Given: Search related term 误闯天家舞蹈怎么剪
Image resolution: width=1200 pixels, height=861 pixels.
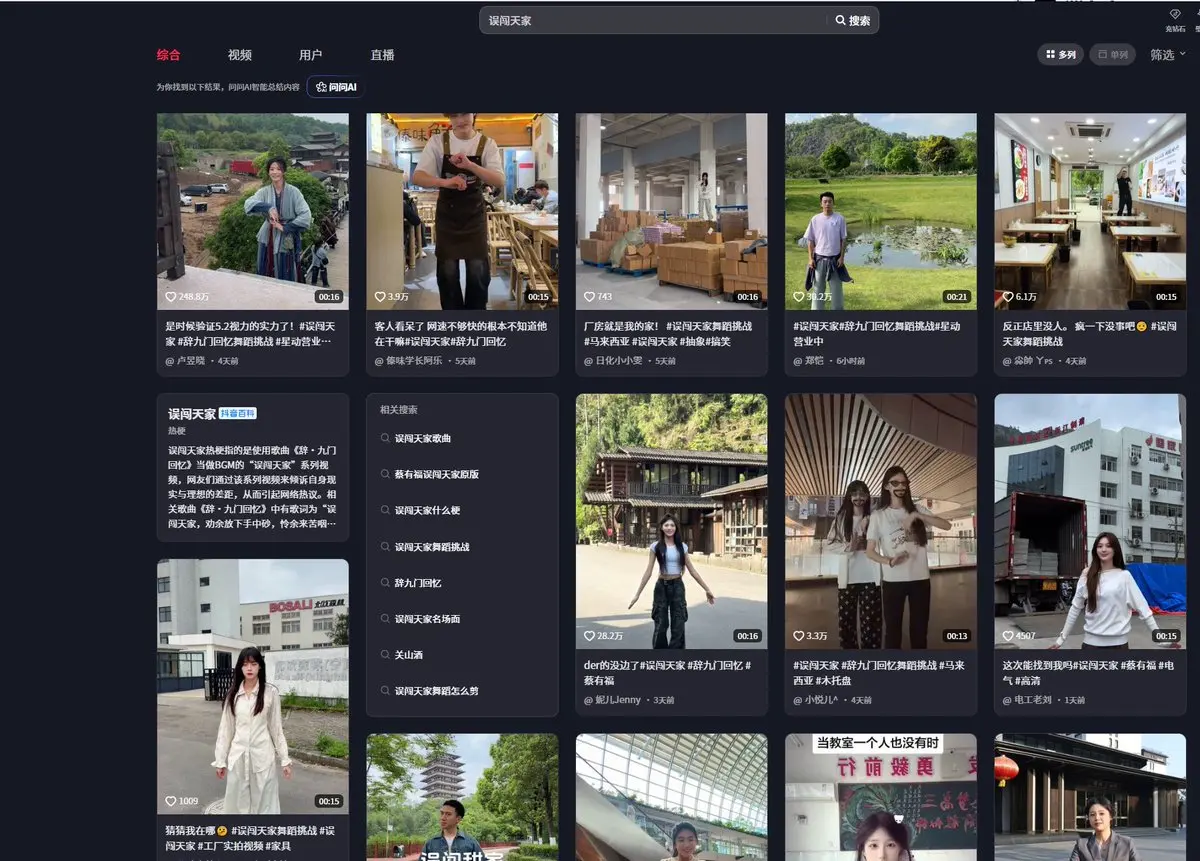Looking at the screenshot, I should pos(436,691).
